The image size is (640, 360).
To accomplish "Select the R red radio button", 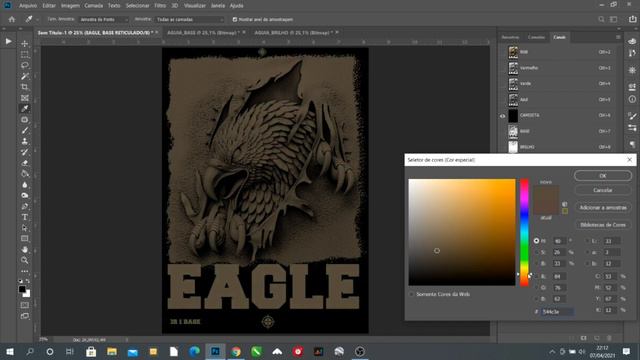I will click(x=536, y=276).
